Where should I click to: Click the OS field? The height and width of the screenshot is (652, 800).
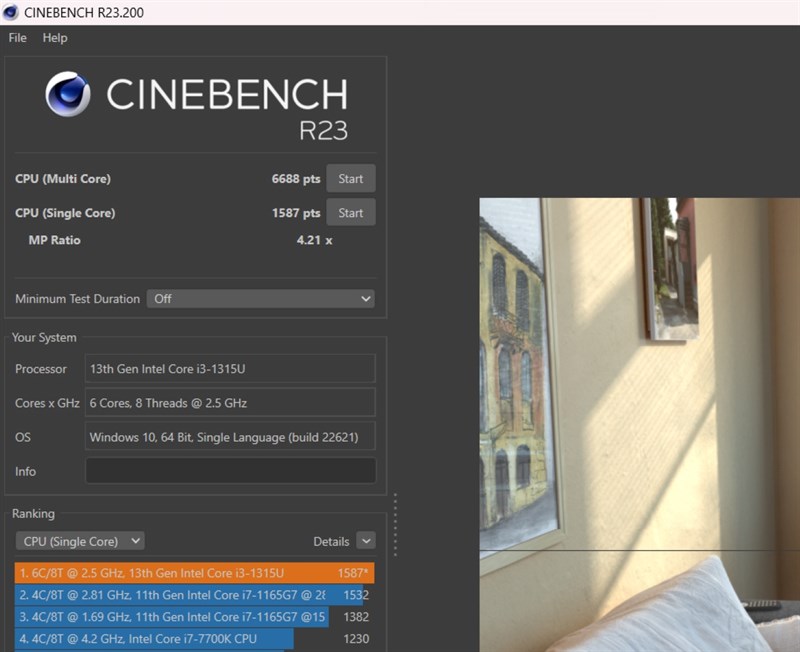pos(230,437)
